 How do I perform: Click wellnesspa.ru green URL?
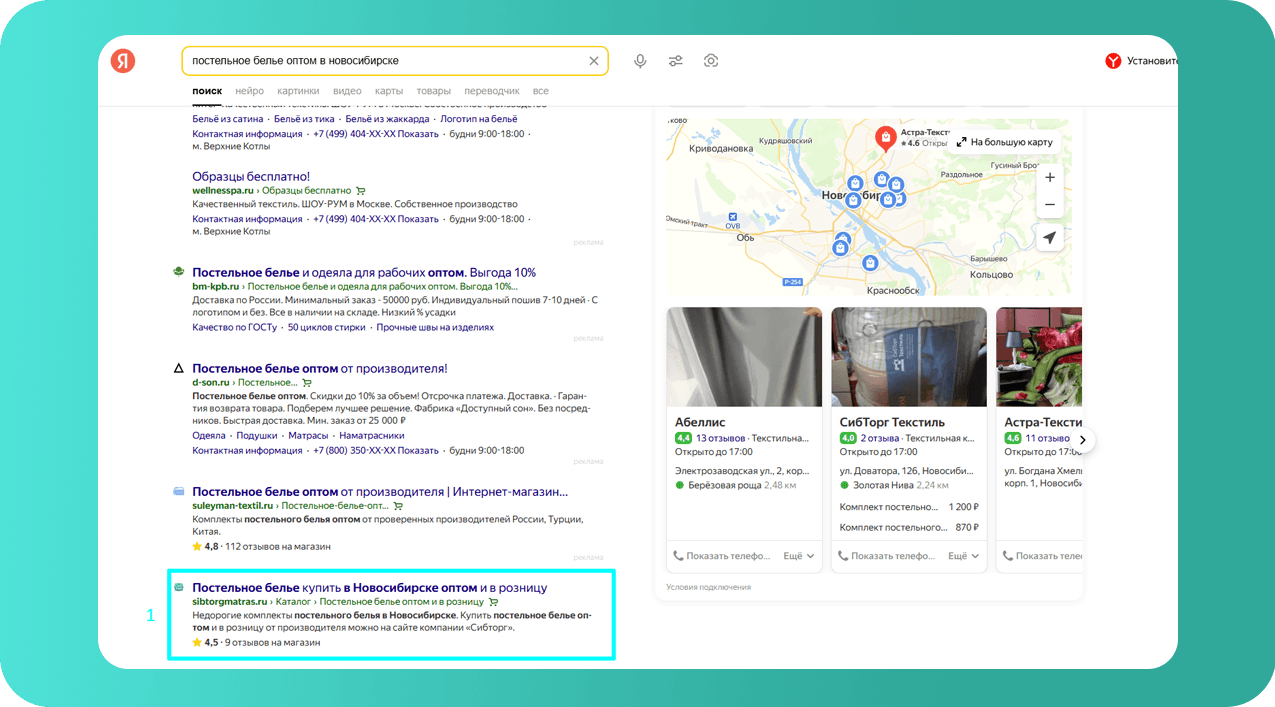point(223,191)
